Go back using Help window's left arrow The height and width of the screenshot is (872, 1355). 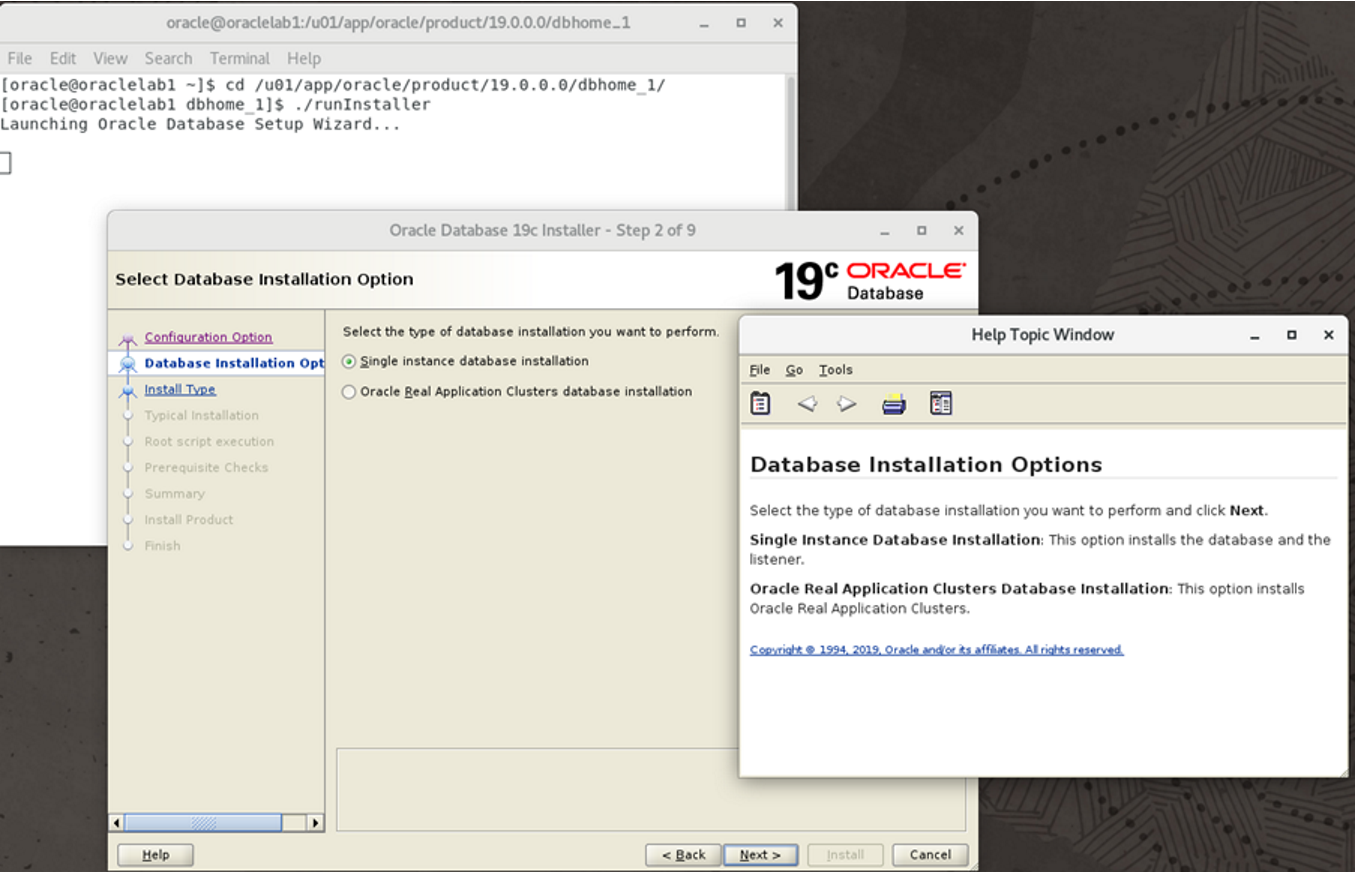pos(807,404)
